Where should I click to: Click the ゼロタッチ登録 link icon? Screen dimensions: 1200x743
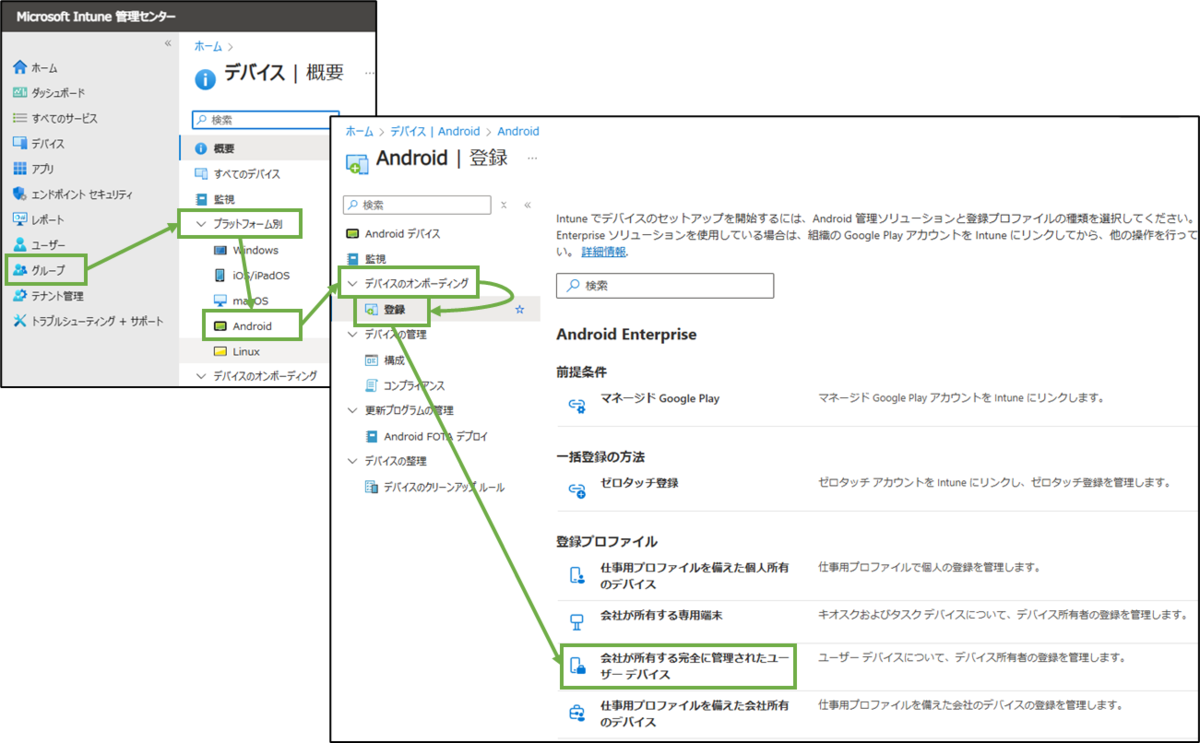pos(576,489)
